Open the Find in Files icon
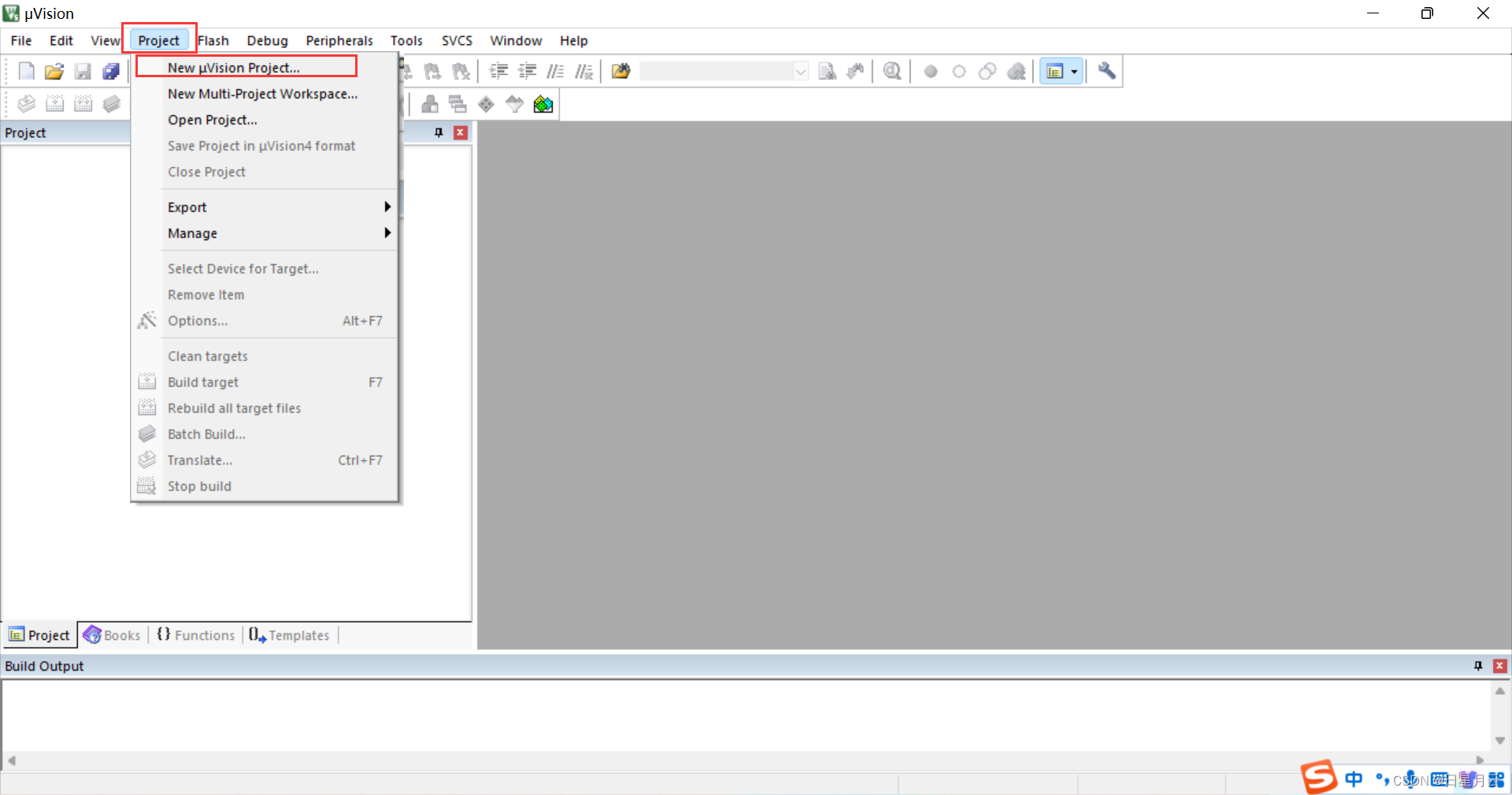The image size is (1512, 795). click(x=621, y=72)
